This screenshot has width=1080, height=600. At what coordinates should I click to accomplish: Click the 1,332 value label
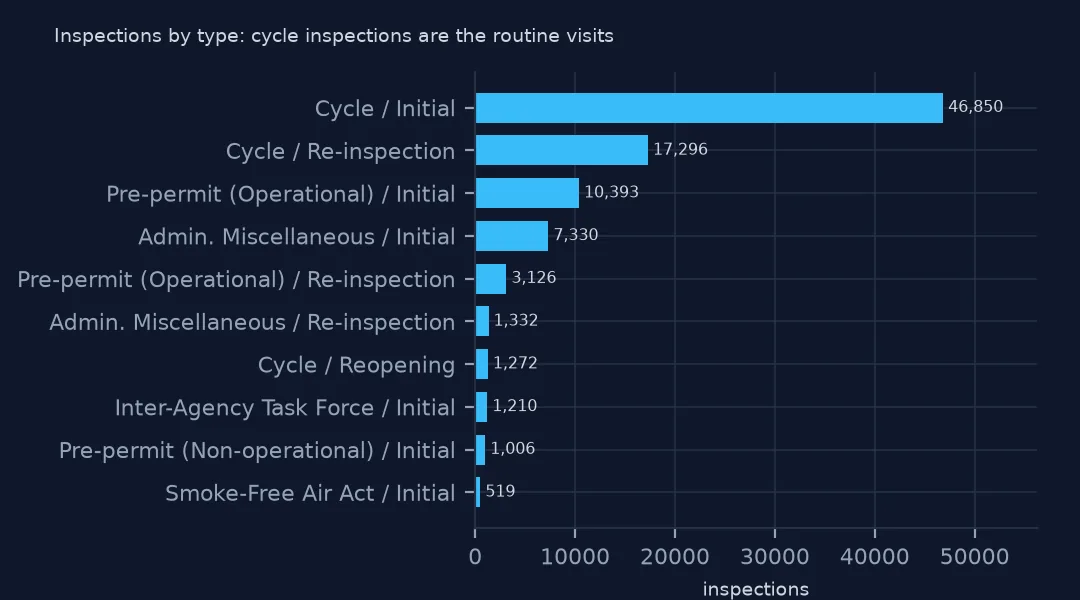click(x=516, y=320)
